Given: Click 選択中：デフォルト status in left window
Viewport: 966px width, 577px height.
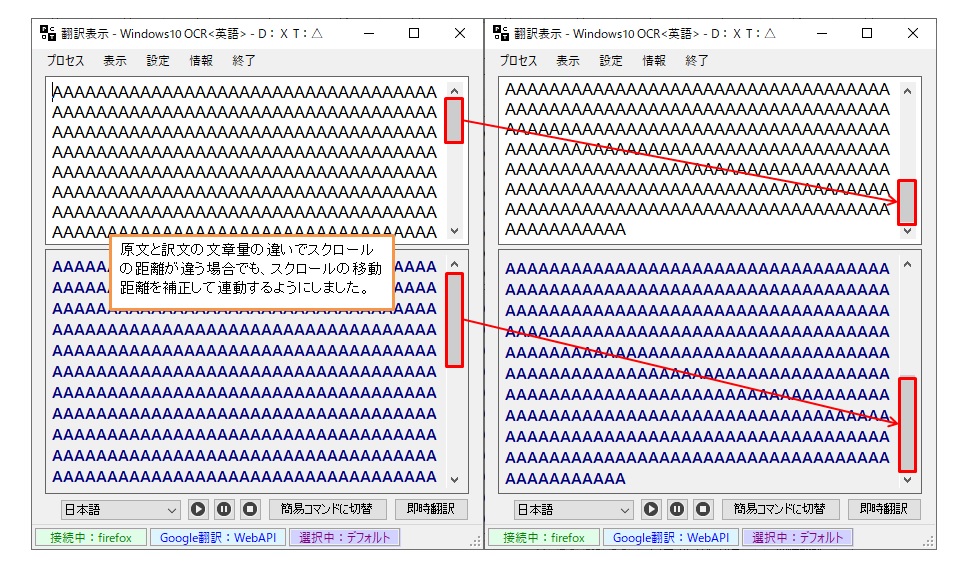Looking at the screenshot, I should pyautogui.click(x=344, y=538).
